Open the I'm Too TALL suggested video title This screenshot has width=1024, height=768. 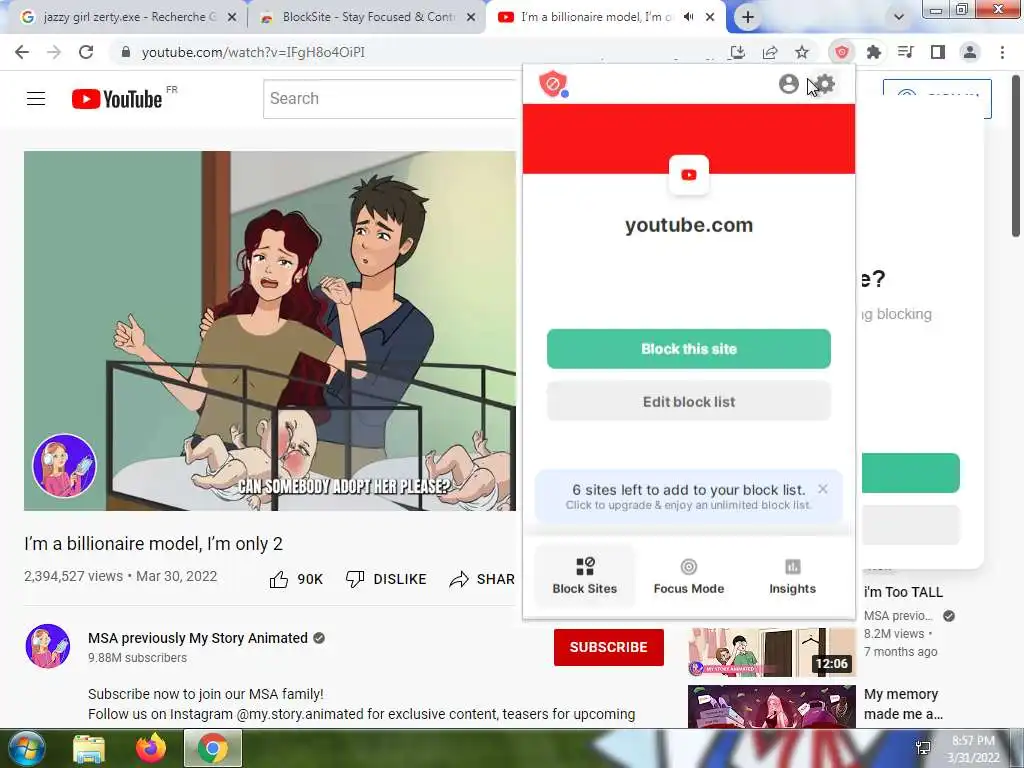pyautogui.click(x=903, y=592)
